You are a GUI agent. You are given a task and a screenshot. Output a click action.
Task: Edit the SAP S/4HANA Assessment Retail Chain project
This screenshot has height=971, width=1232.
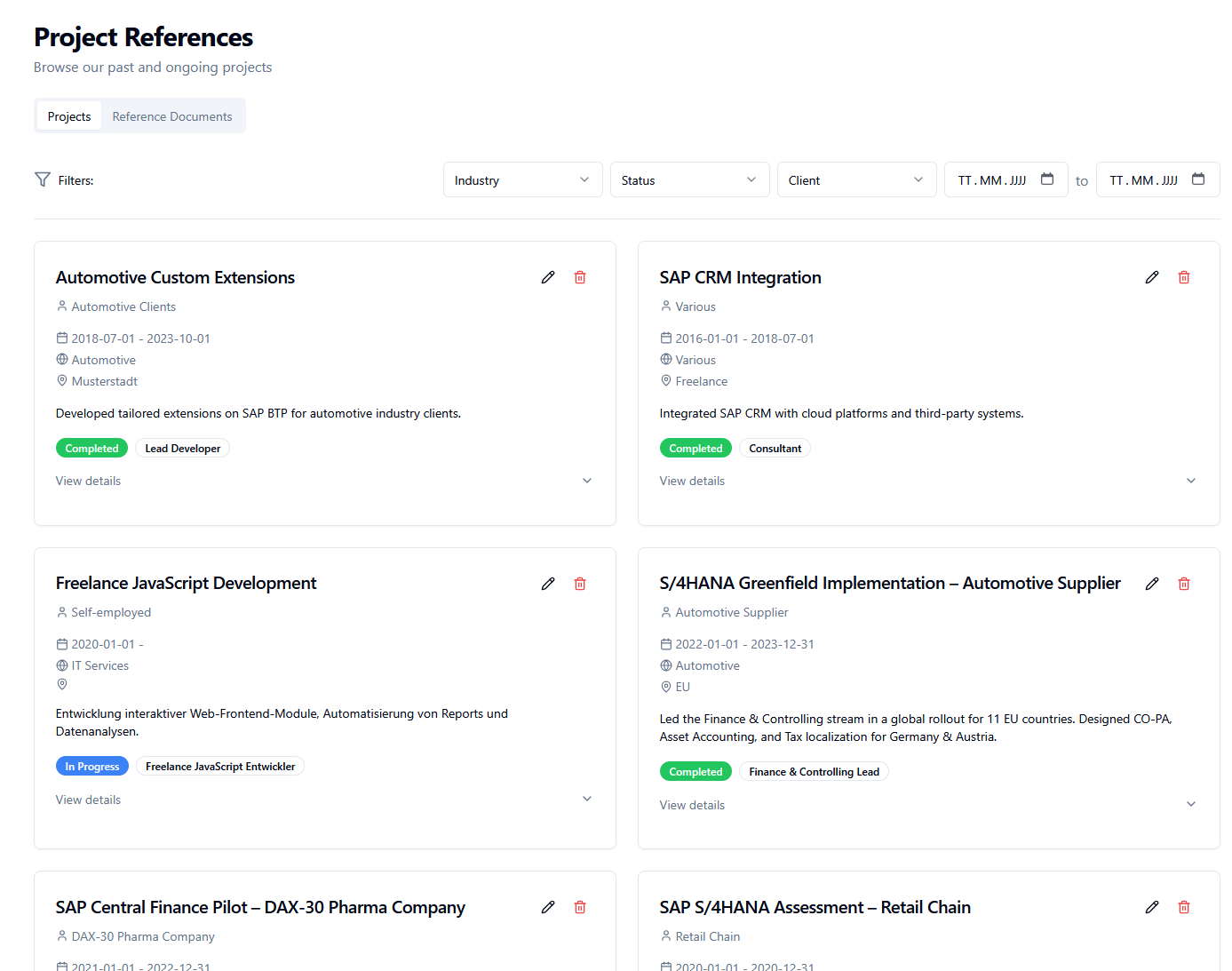click(x=1152, y=907)
